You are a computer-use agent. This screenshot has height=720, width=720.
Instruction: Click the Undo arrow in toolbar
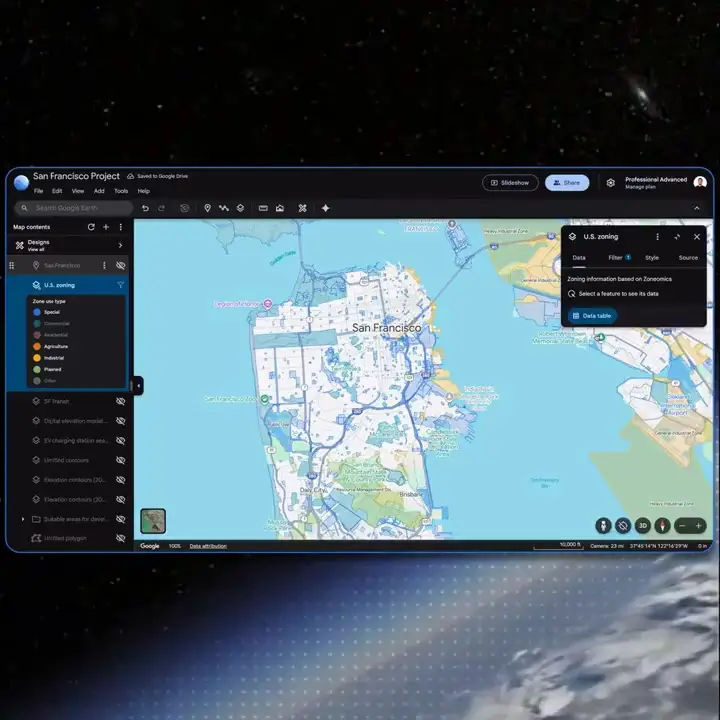[145, 208]
